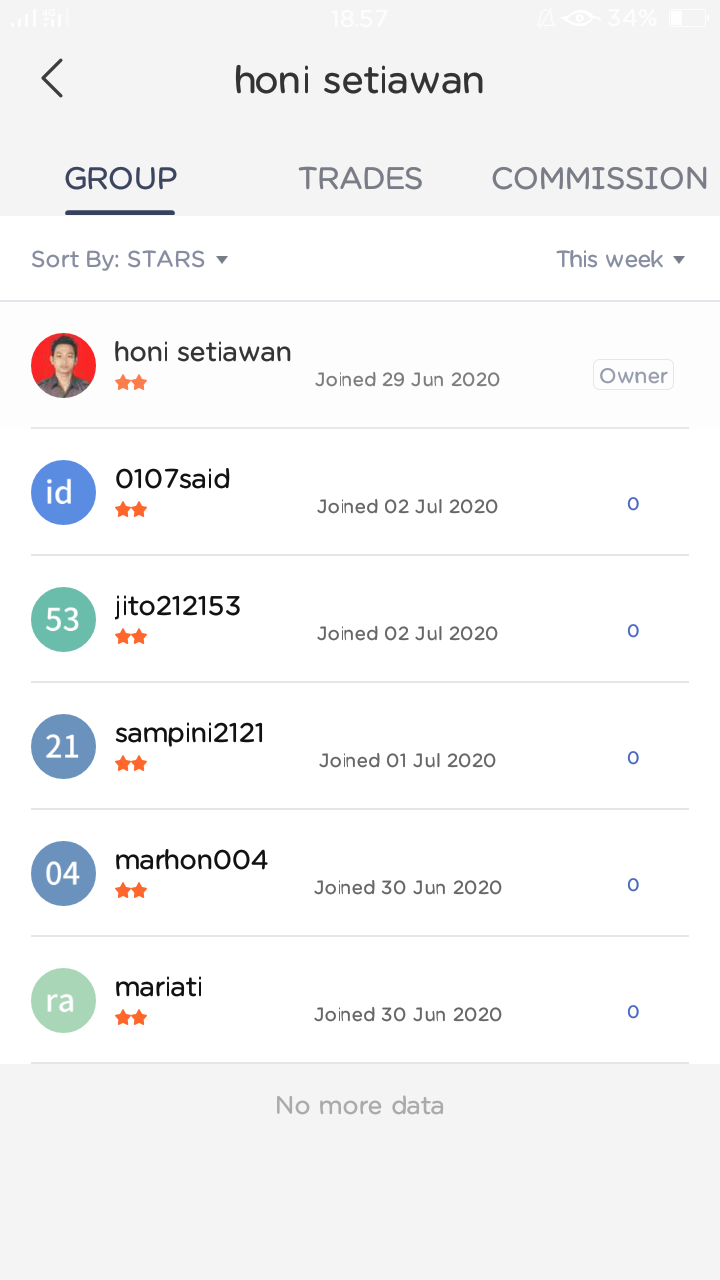Viewport: 720px width, 1280px height.
Task: Open honi setiawan's profile photo
Action: [x=63, y=365]
